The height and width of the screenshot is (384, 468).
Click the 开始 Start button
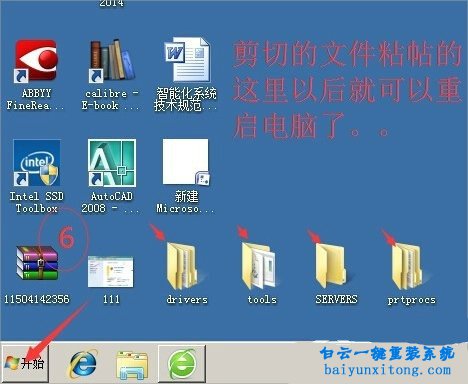(25, 363)
